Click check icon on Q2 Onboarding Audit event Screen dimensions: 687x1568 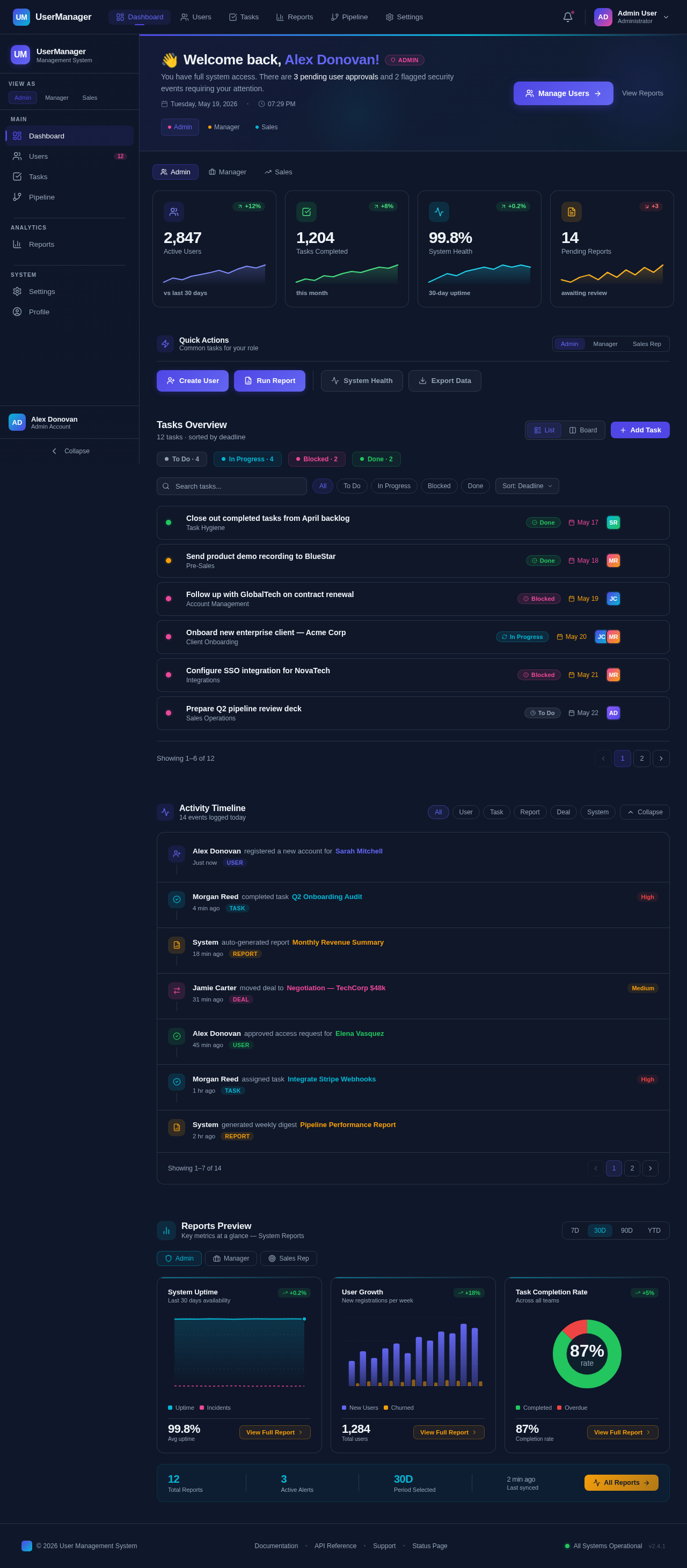pyautogui.click(x=177, y=899)
